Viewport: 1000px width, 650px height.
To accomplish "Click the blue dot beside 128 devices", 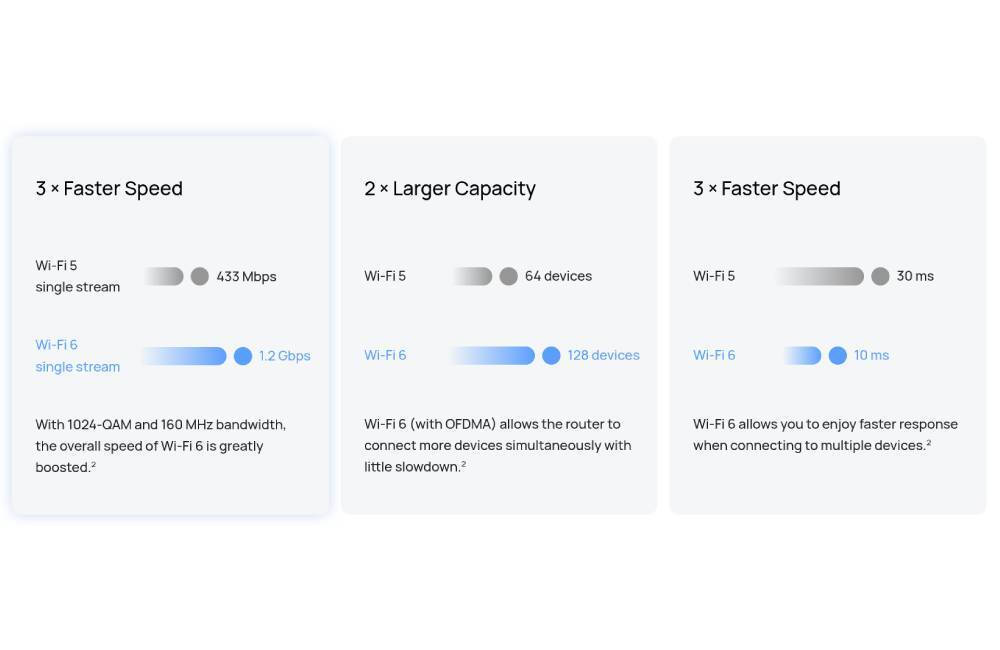I will click(x=551, y=355).
